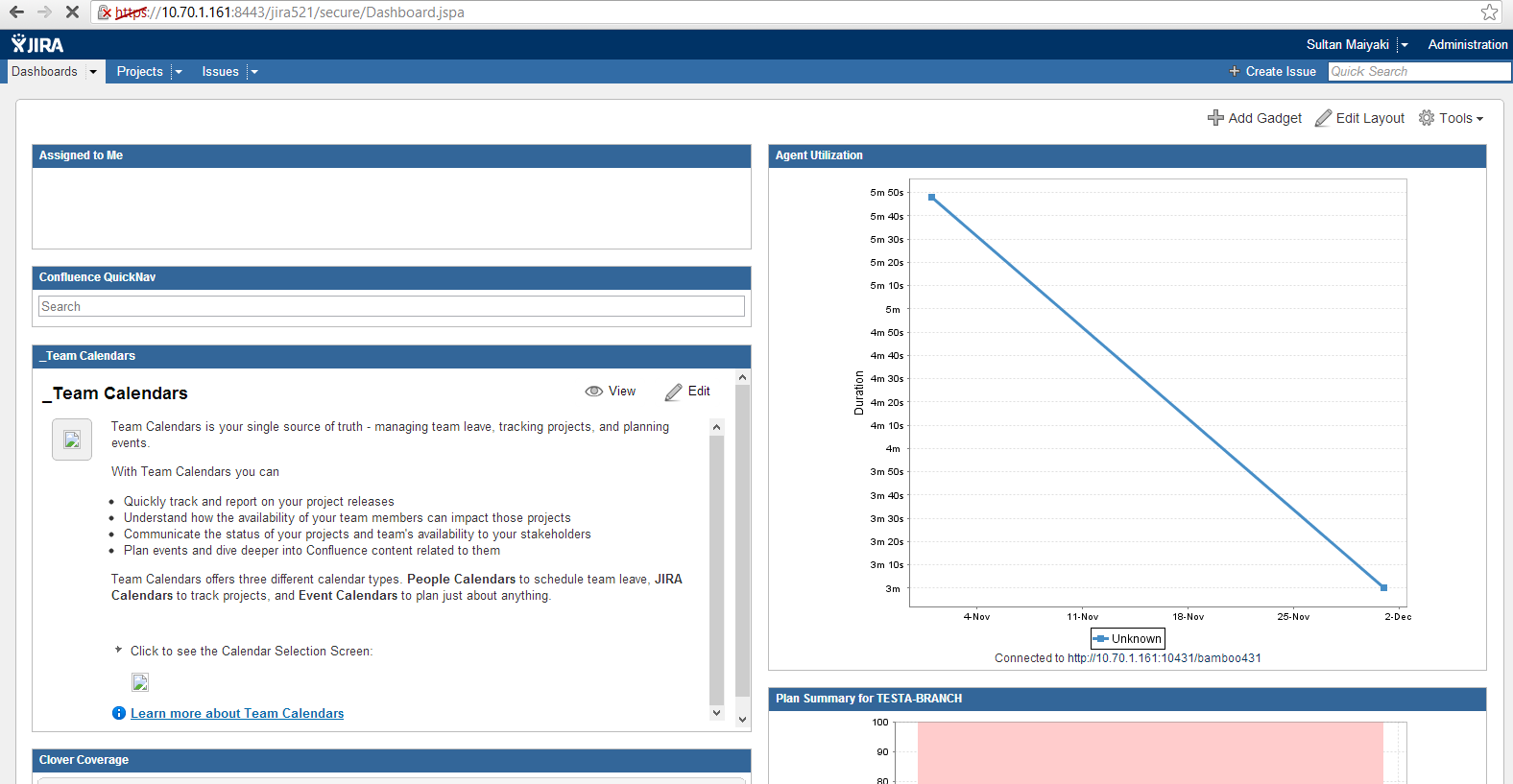Open the Issues menu

pyautogui.click(x=220, y=72)
